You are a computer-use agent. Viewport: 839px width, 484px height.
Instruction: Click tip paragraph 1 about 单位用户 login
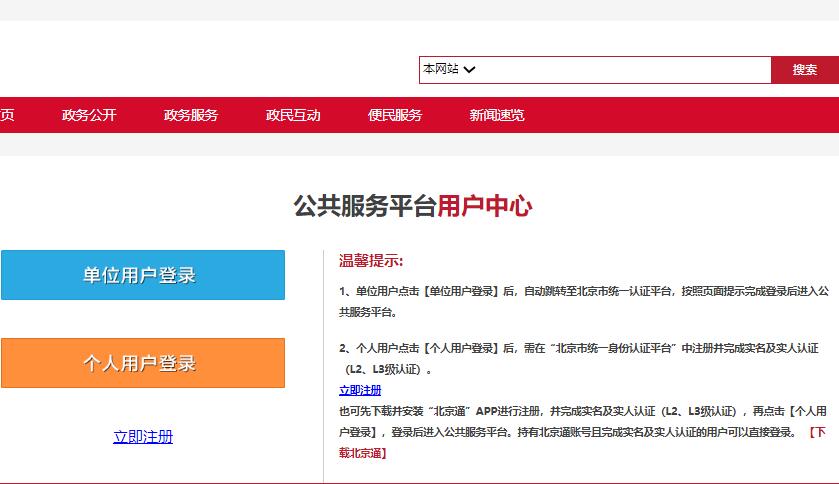[583, 301]
